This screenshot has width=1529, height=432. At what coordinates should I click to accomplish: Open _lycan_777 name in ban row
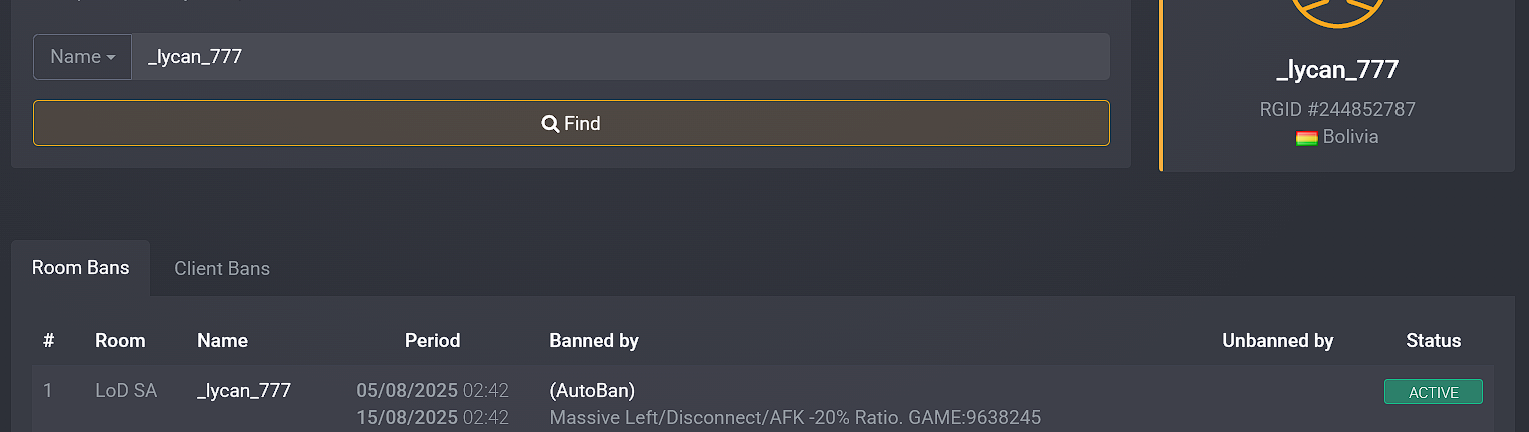coord(244,390)
